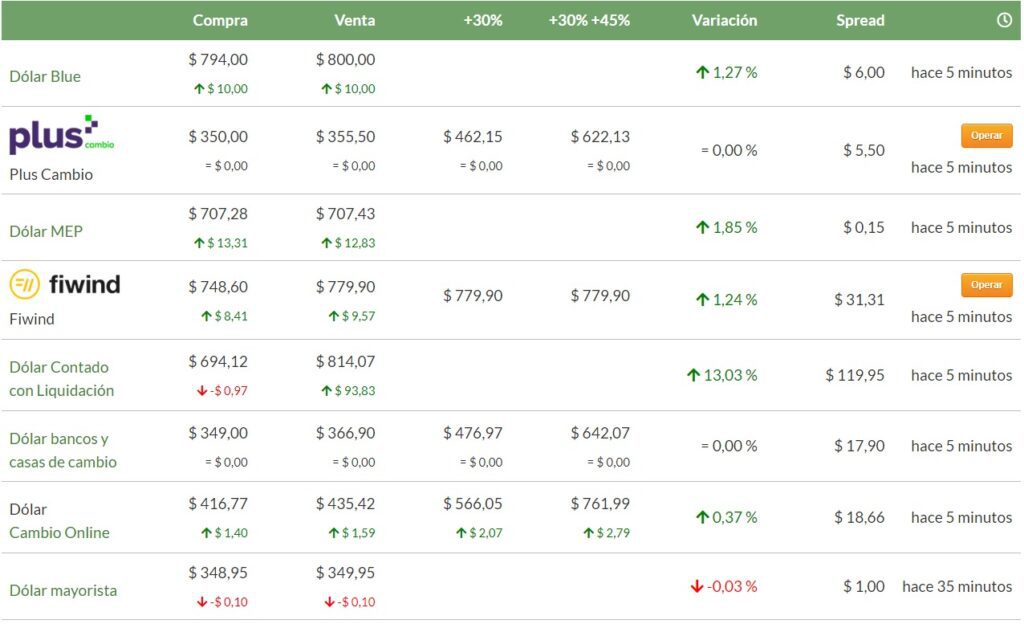Open Dólar Contado con Liquidación link
This screenshot has width=1024, height=624.
[x=61, y=379]
